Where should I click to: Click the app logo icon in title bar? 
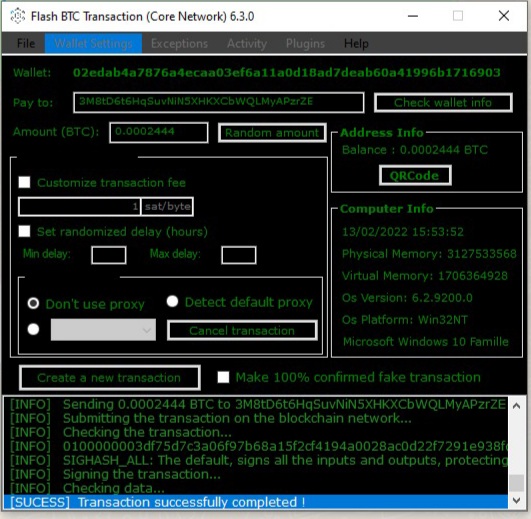point(18,16)
